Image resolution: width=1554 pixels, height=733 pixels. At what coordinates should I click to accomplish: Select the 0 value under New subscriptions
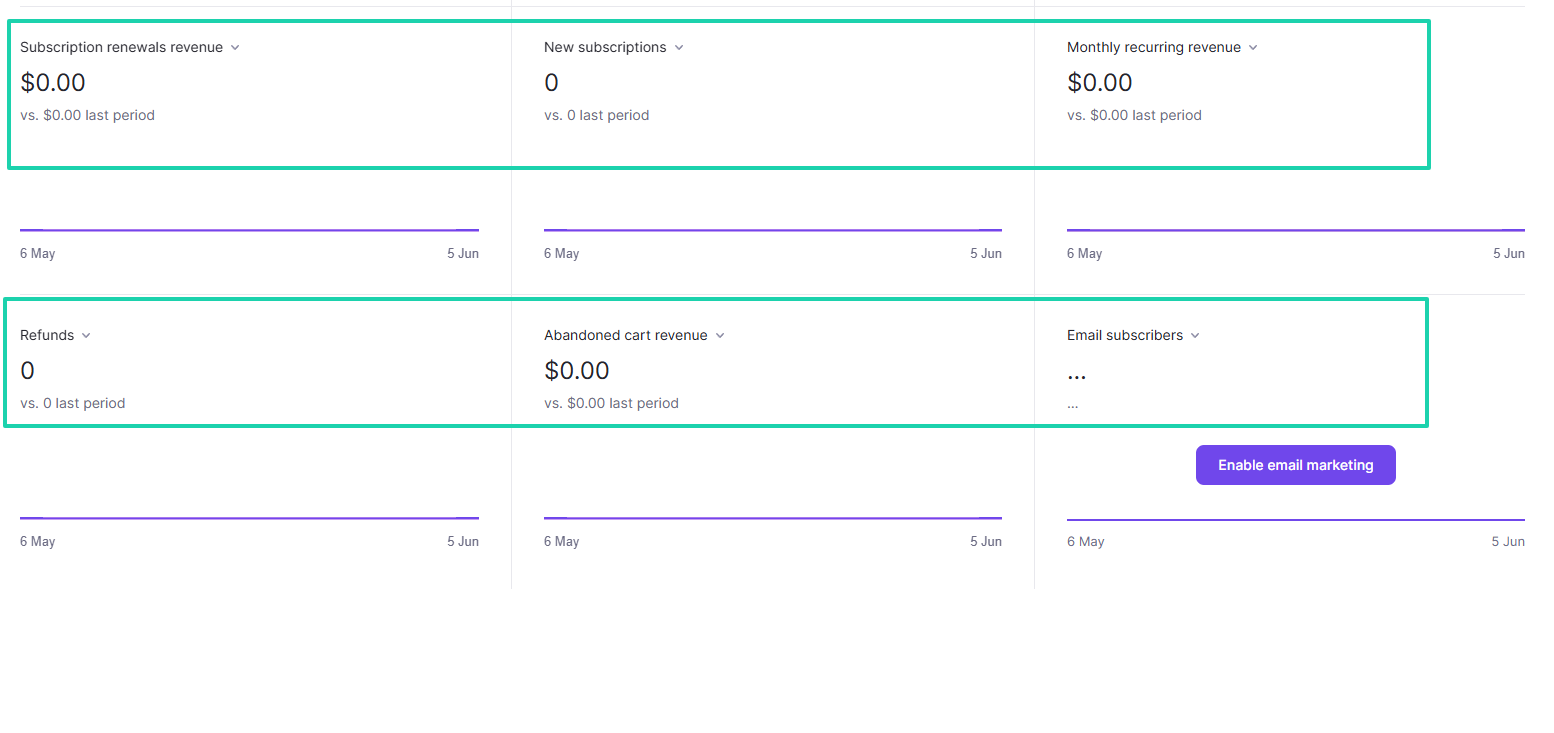(x=551, y=82)
